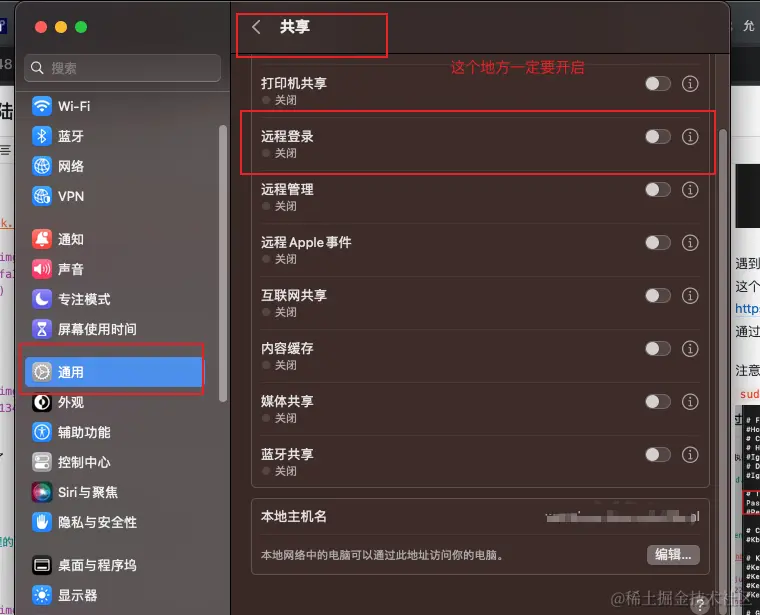
Task: Open Screen Time (屏幕使用时间) hourglass icon
Action: pos(42,329)
